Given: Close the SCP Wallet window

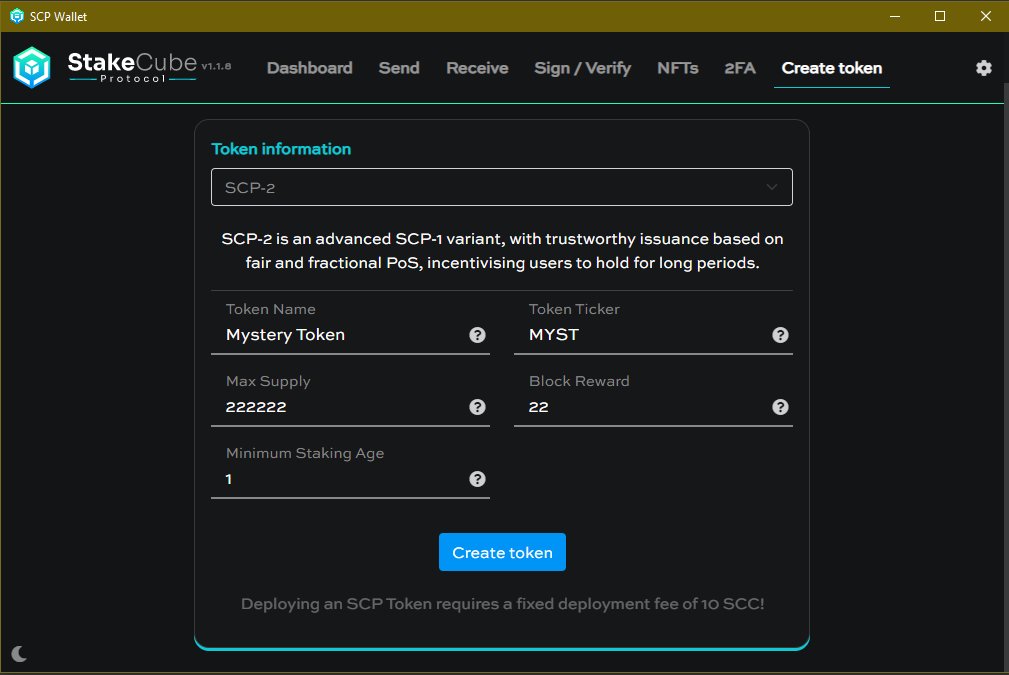Looking at the screenshot, I should coord(985,16).
